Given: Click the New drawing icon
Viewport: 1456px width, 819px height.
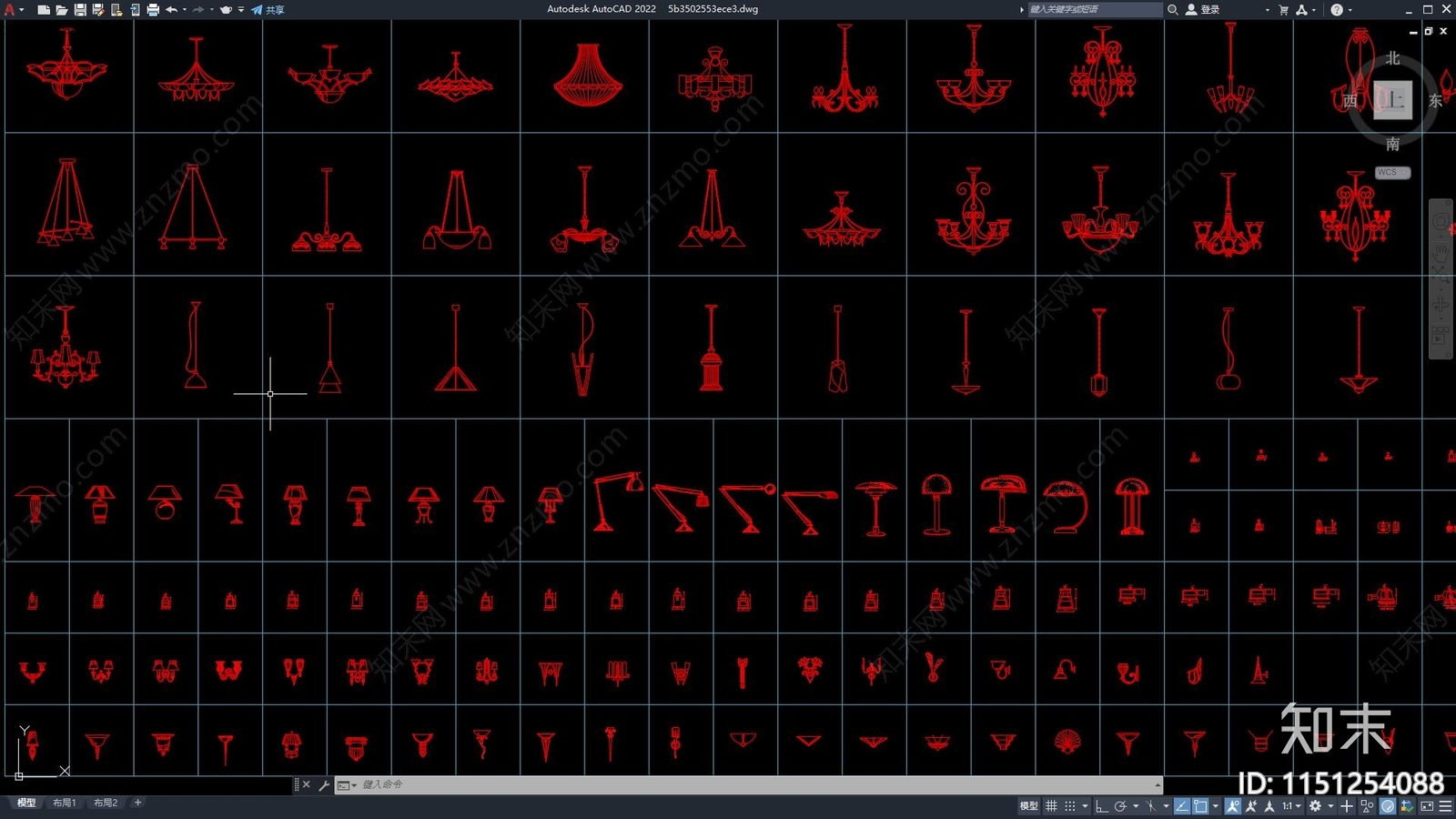Looking at the screenshot, I should (x=43, y=10).
